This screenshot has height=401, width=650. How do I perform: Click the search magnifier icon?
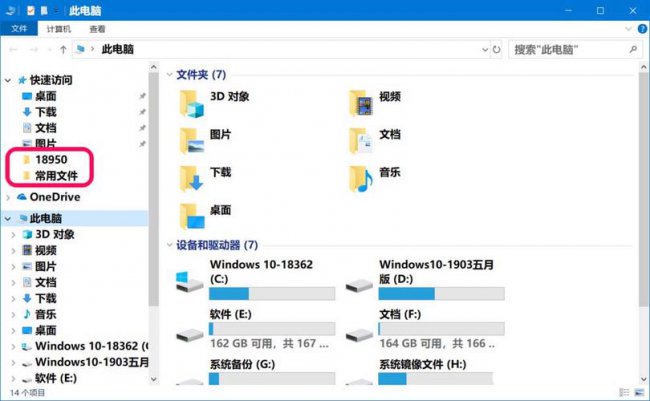[x=633, y=50]
